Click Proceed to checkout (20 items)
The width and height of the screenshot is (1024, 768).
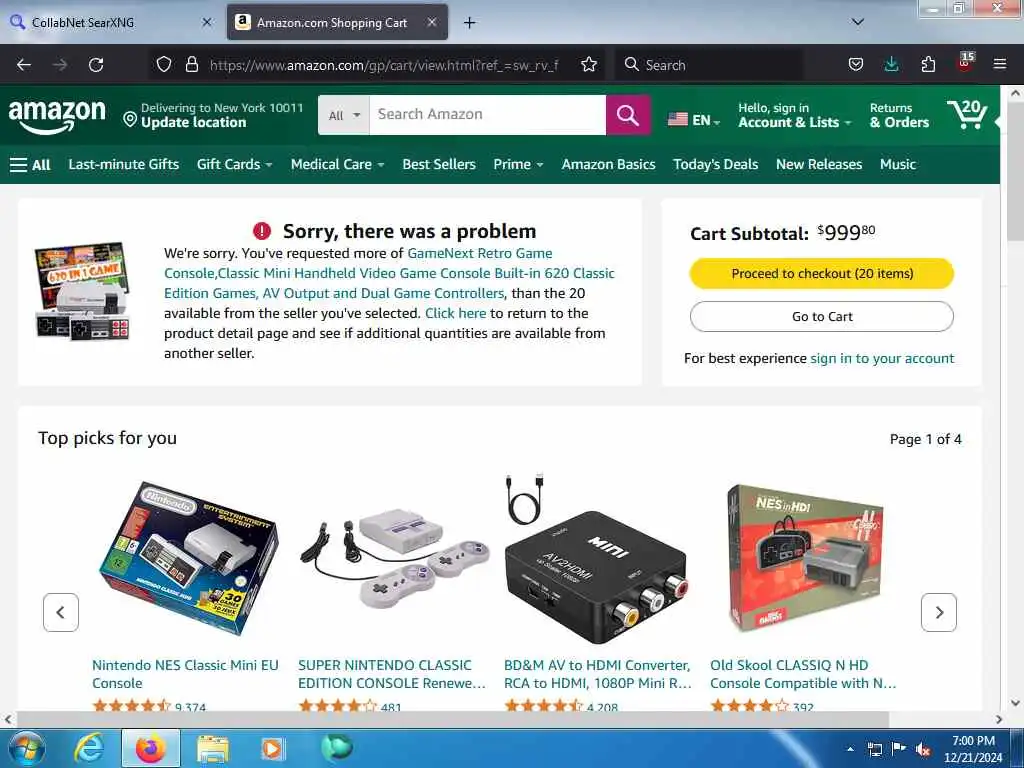tap(822, 274)
